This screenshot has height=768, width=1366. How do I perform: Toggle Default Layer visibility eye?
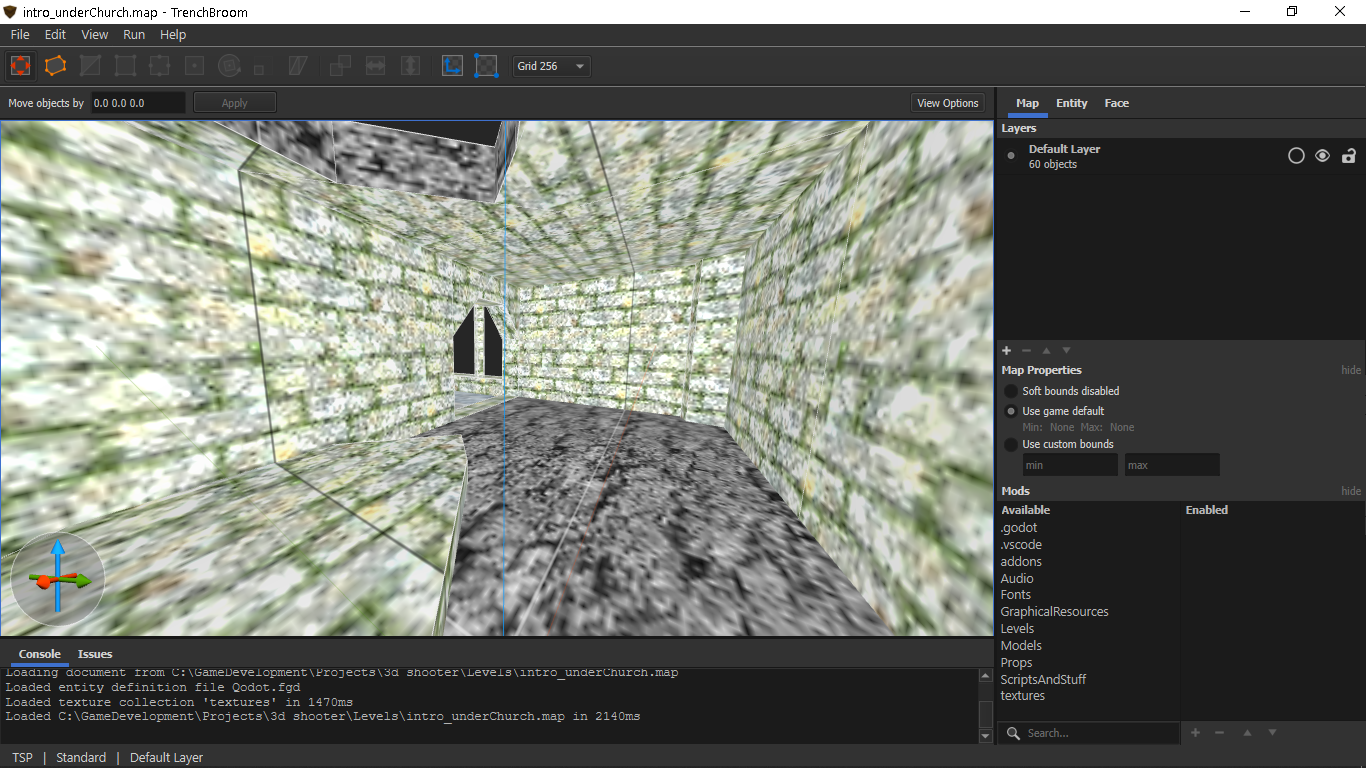[1322, 156]
